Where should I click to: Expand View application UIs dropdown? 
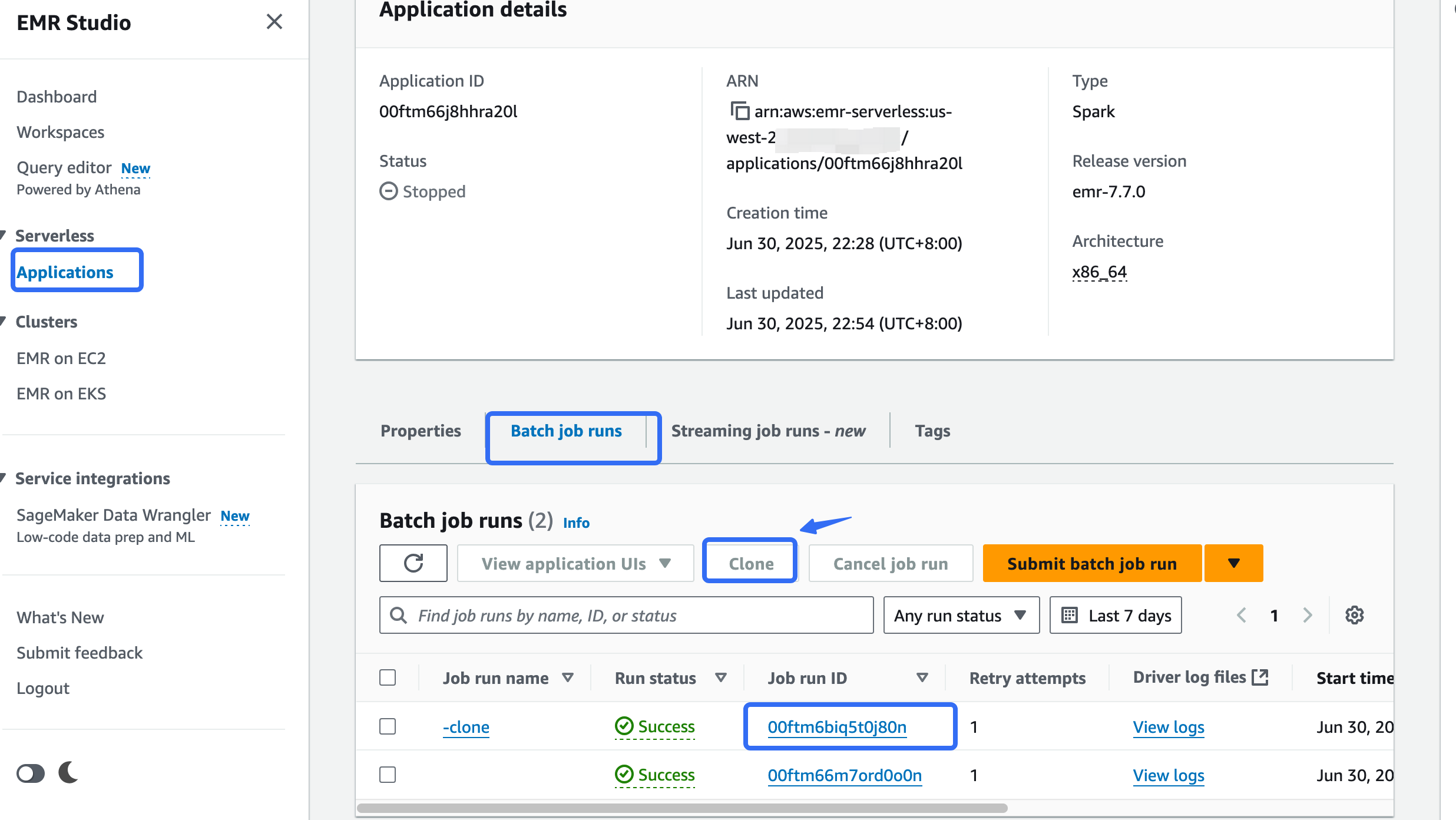[575, 563]
